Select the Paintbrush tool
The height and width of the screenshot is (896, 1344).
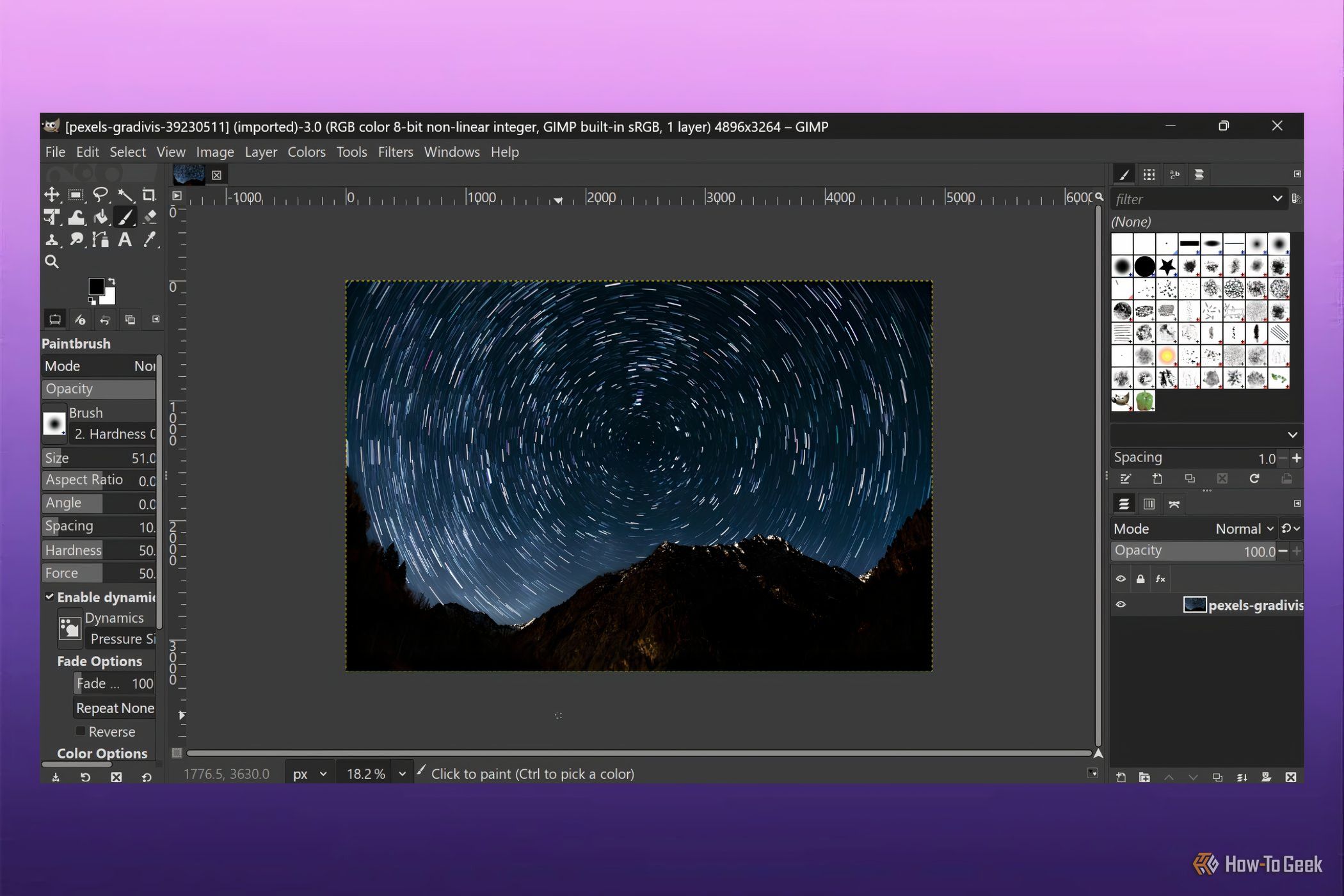point(125,218)
